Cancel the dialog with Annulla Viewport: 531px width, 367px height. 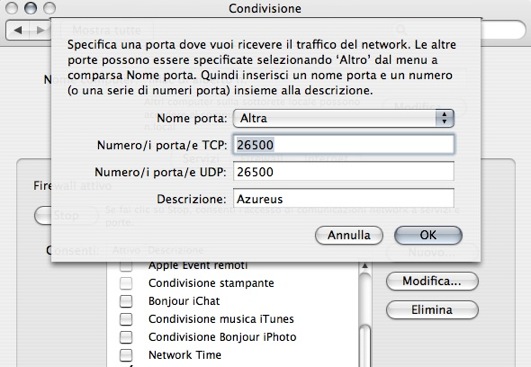(x=349, y=235)
